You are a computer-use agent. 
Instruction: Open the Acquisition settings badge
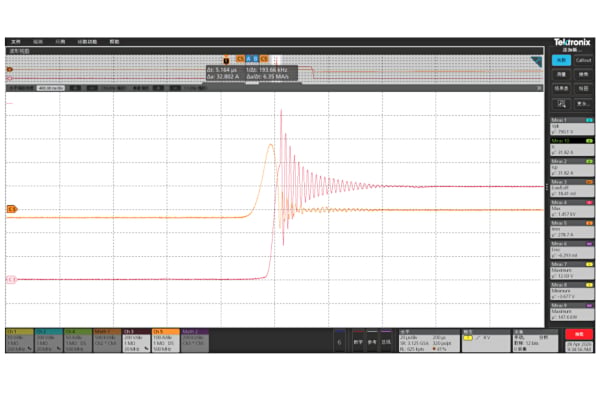535,341
